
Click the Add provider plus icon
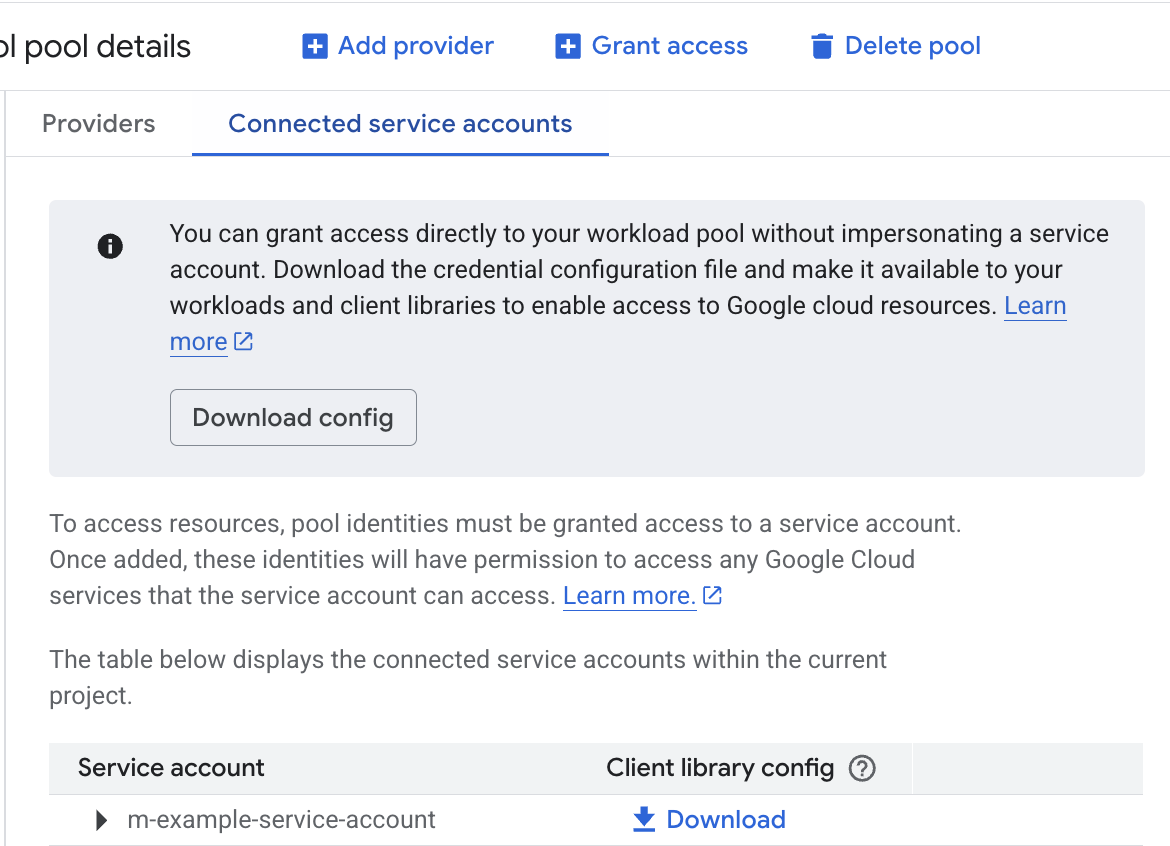[x=314, y=45]
